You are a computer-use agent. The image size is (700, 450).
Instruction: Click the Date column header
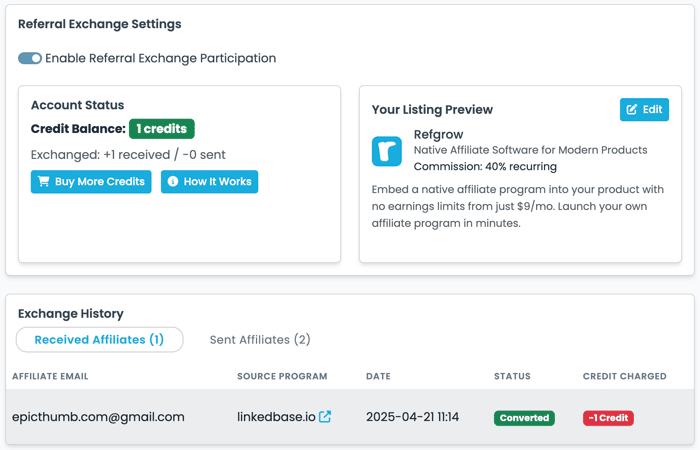pos(378,376)
